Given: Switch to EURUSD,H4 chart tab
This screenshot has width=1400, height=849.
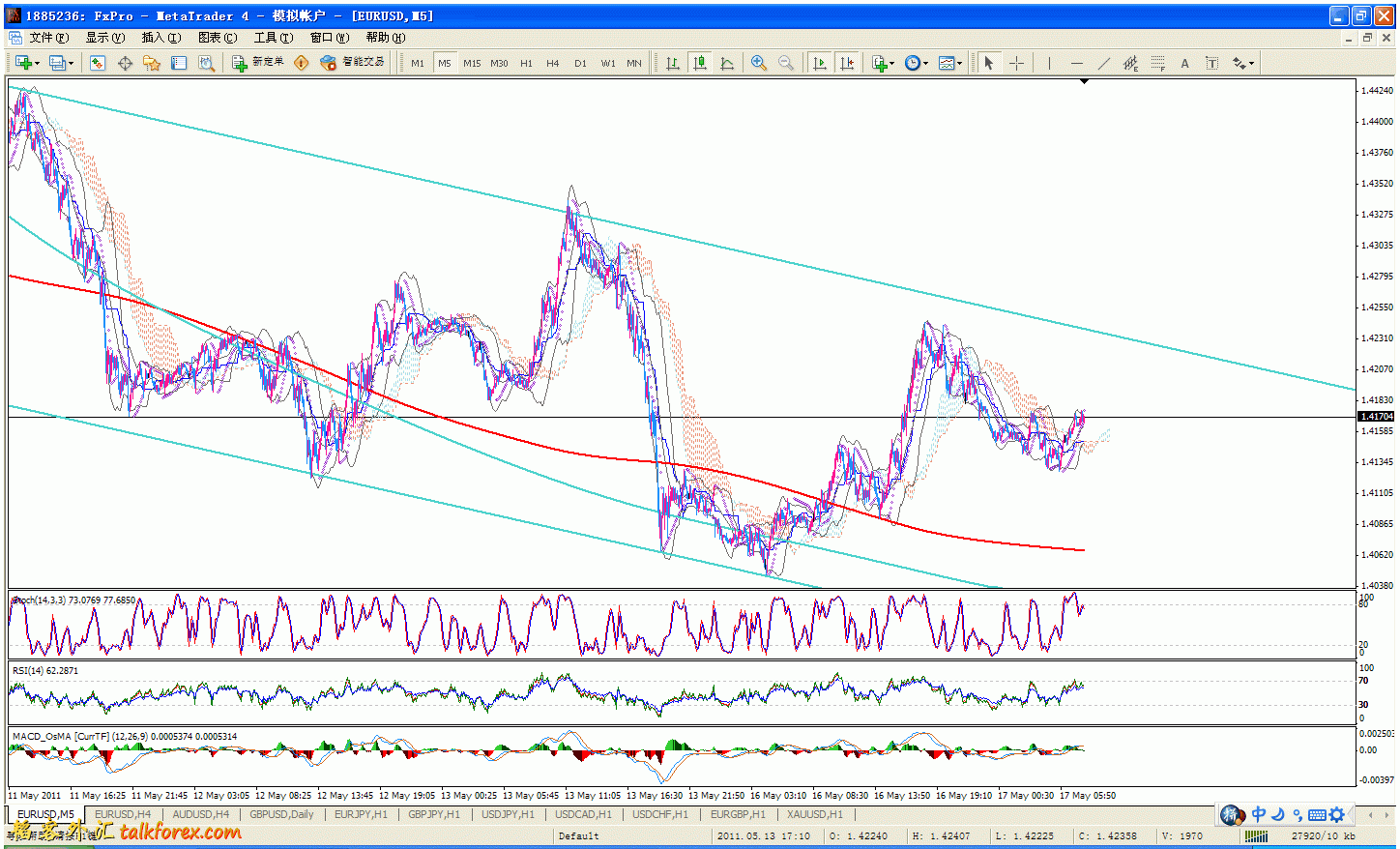Looking at the screenshot, I should tap(122, 814).
